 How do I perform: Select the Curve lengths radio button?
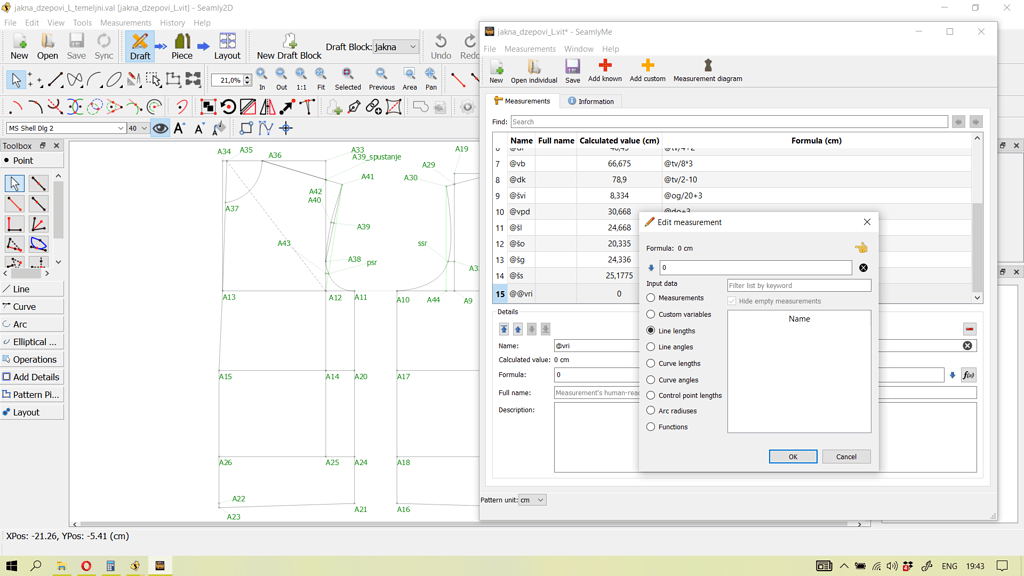[x=652, y=363]
